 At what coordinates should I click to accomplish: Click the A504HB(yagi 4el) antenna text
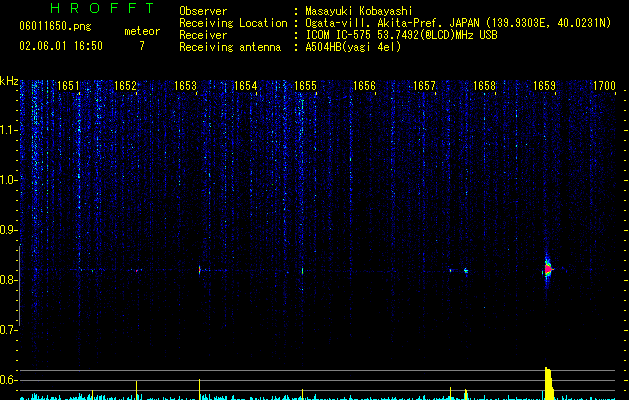click(353, 47)
